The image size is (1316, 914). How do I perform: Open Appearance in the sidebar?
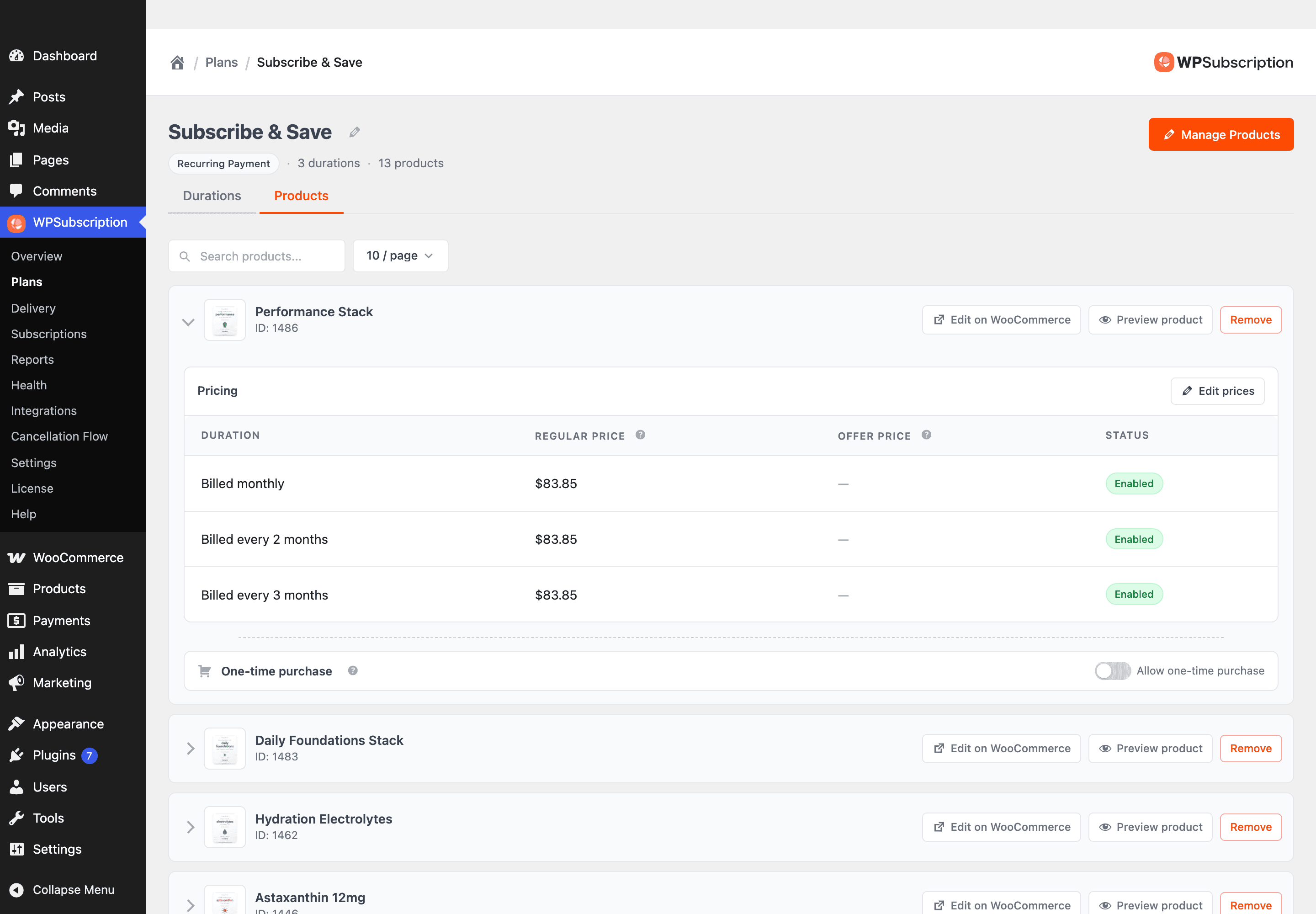[73, 724]
